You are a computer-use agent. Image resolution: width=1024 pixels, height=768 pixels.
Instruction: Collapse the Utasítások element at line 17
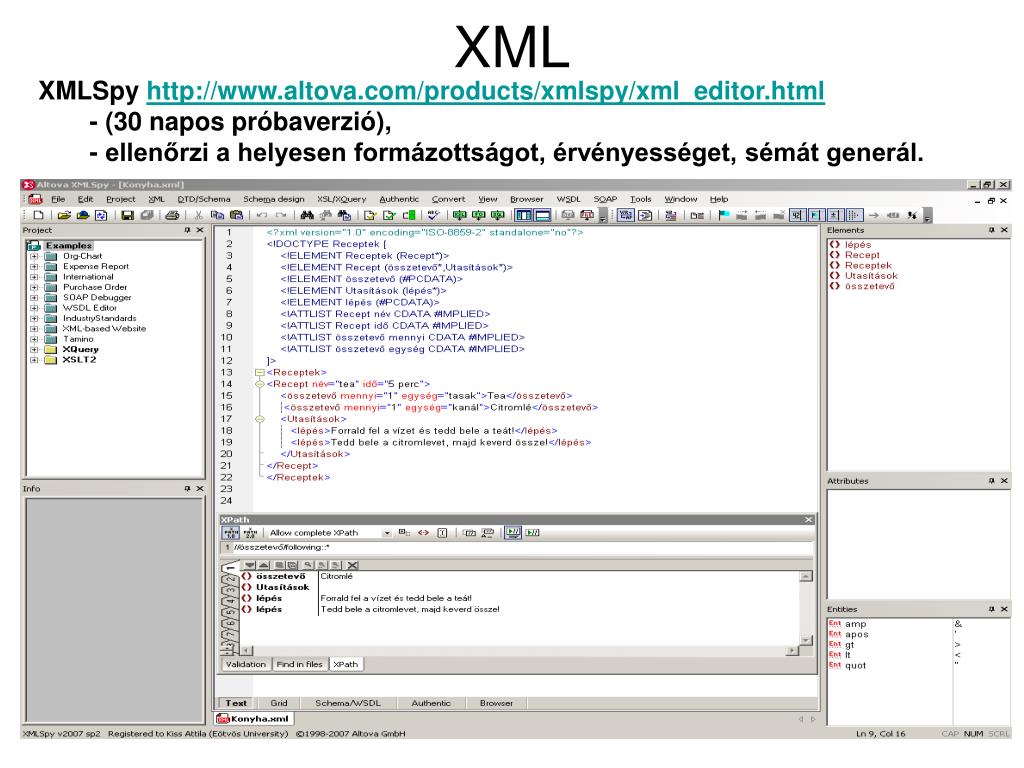(260, 419)
